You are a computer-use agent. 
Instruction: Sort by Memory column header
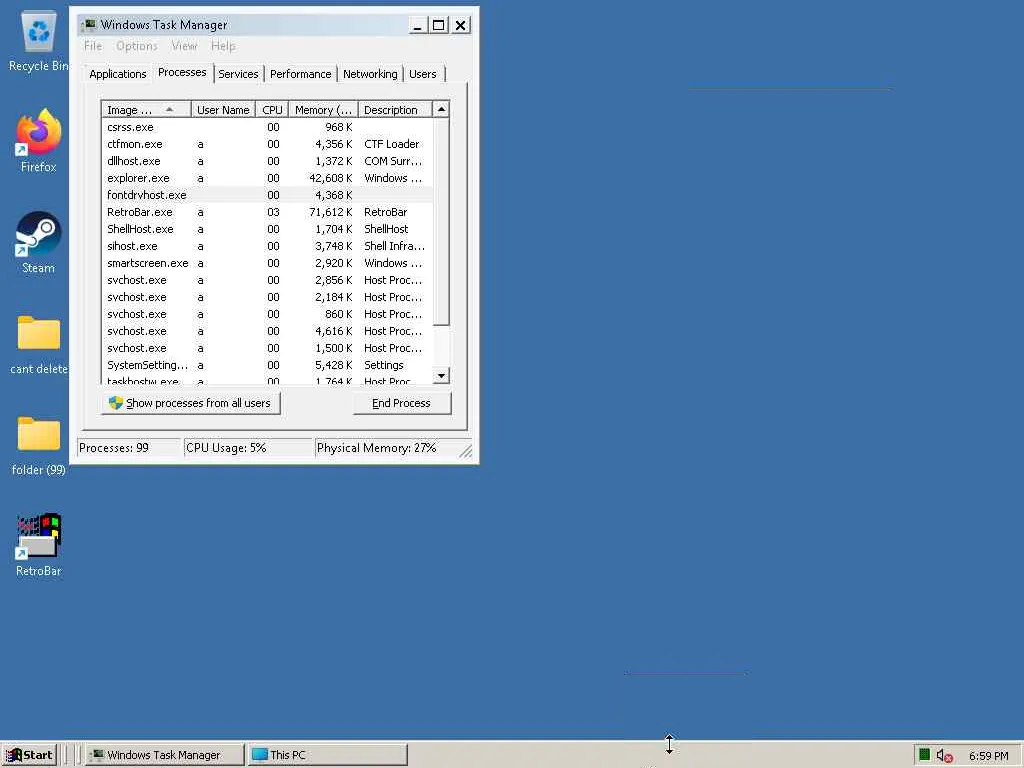[x=323, y=110]
